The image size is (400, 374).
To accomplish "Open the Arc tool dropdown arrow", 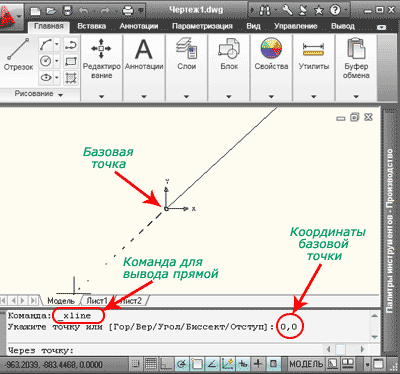I will pos(57,44).
